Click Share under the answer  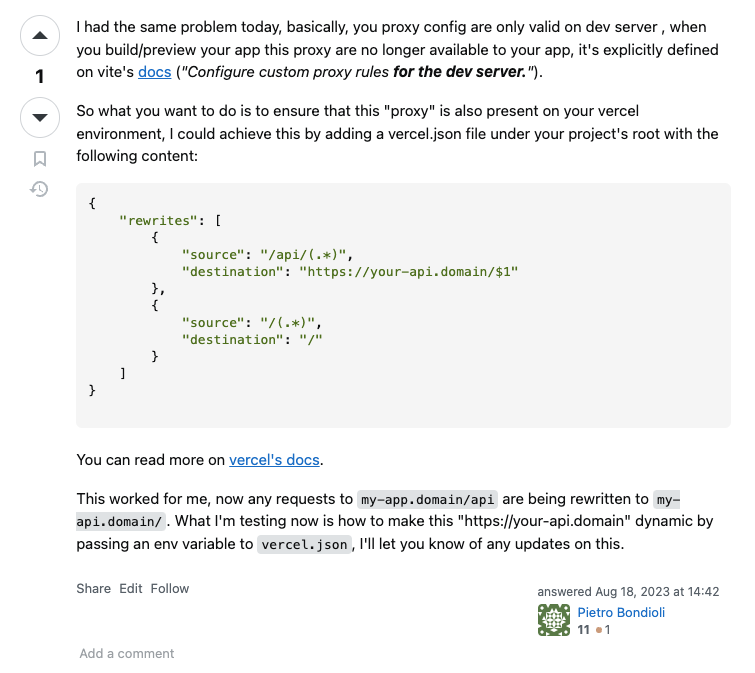93,588
